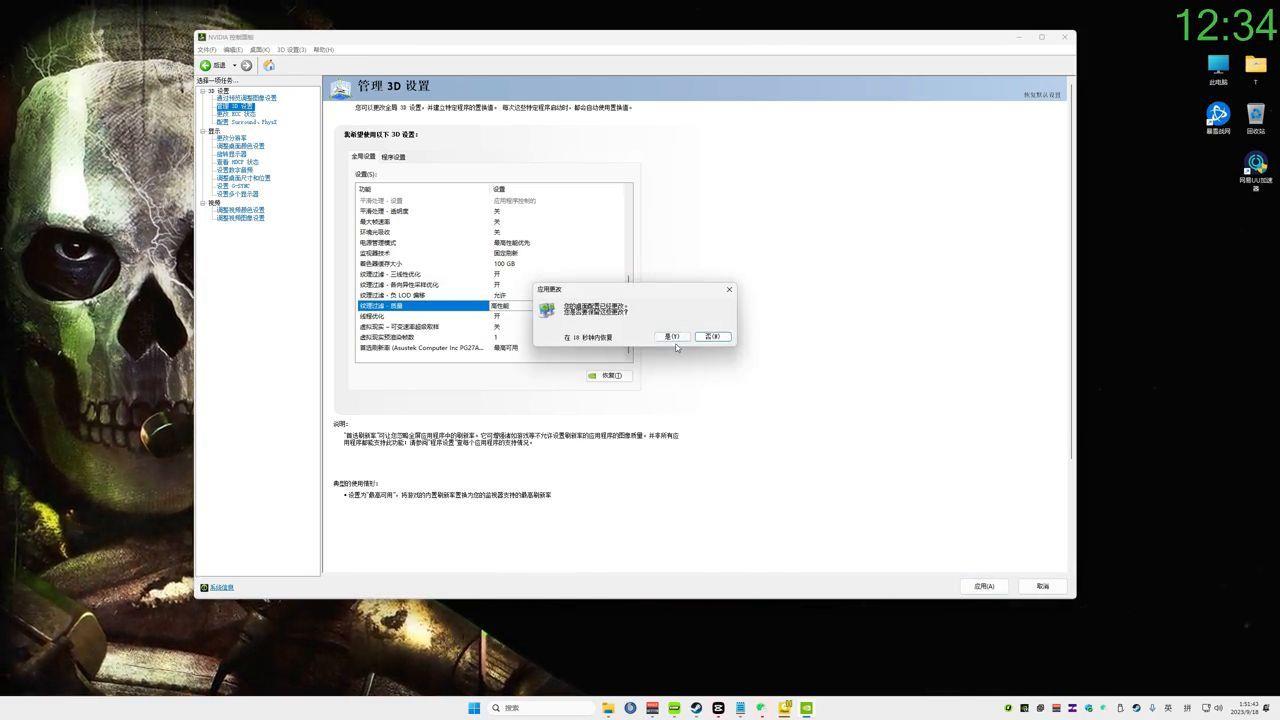
Task: Collapse the 显示 tree node
Action: [x=202, y=130]
